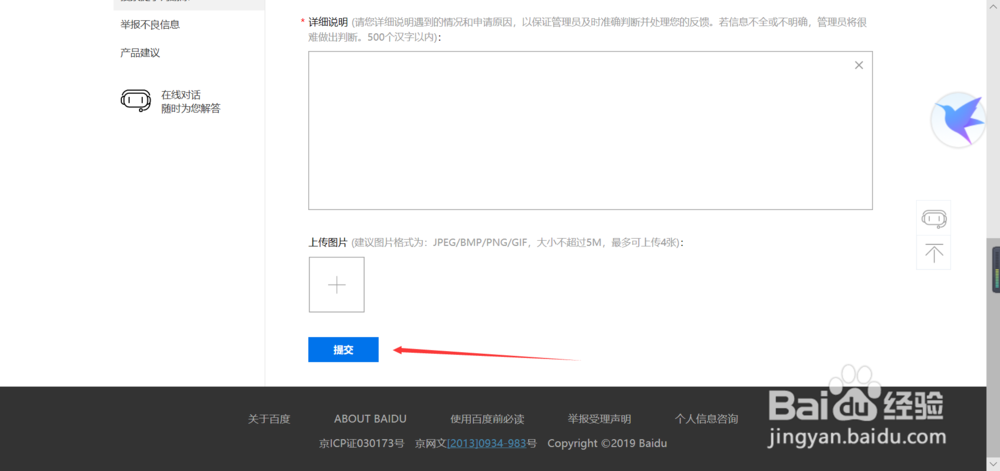Viewport: 1000px width, 471px height.
Task: Open the [2013]0934-983 license link
Action: pos(487,443)
